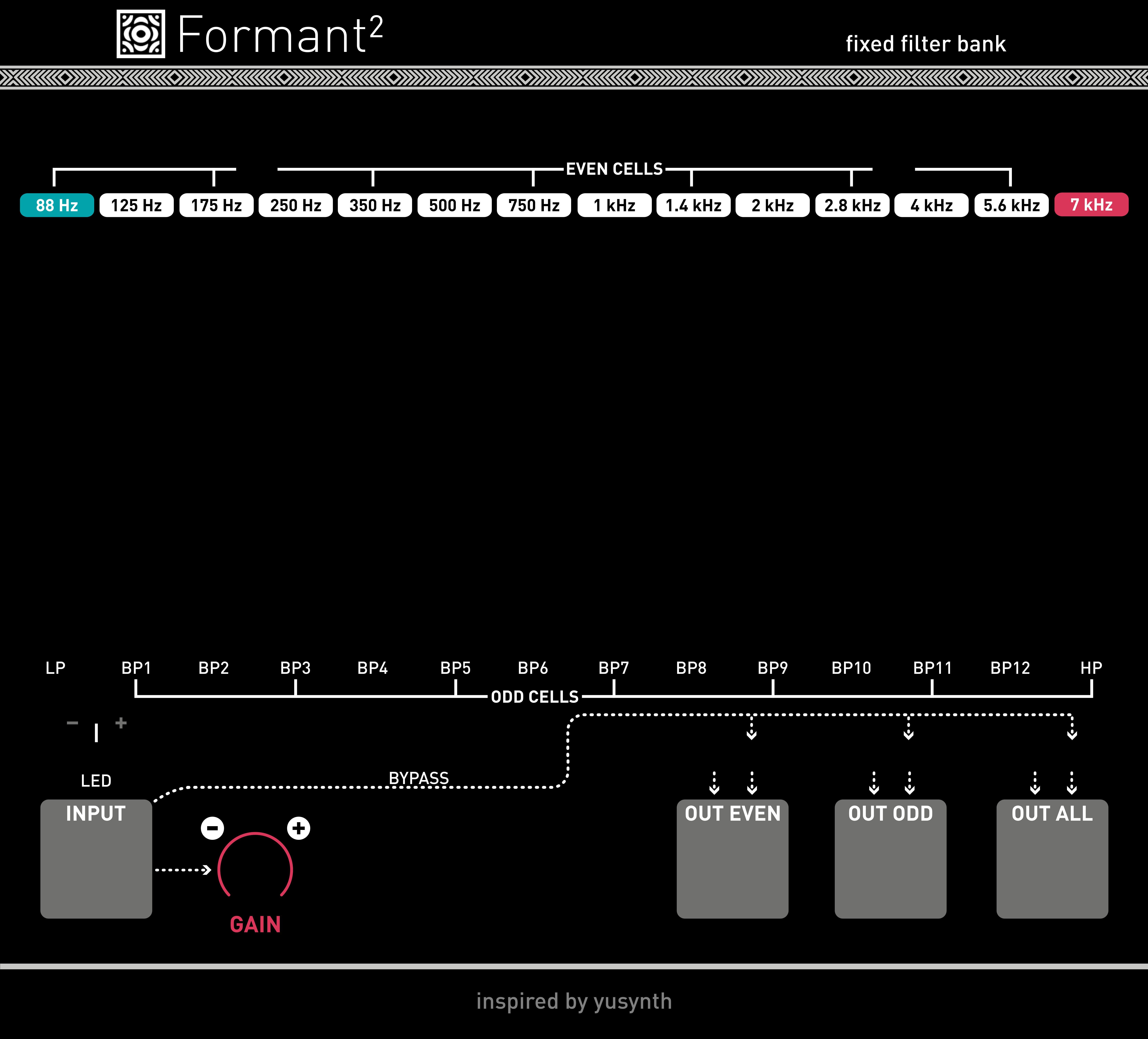Screen dimensions: 1148x1039
Task: Select the 500 Hz band label
Action: click(454, 205)
